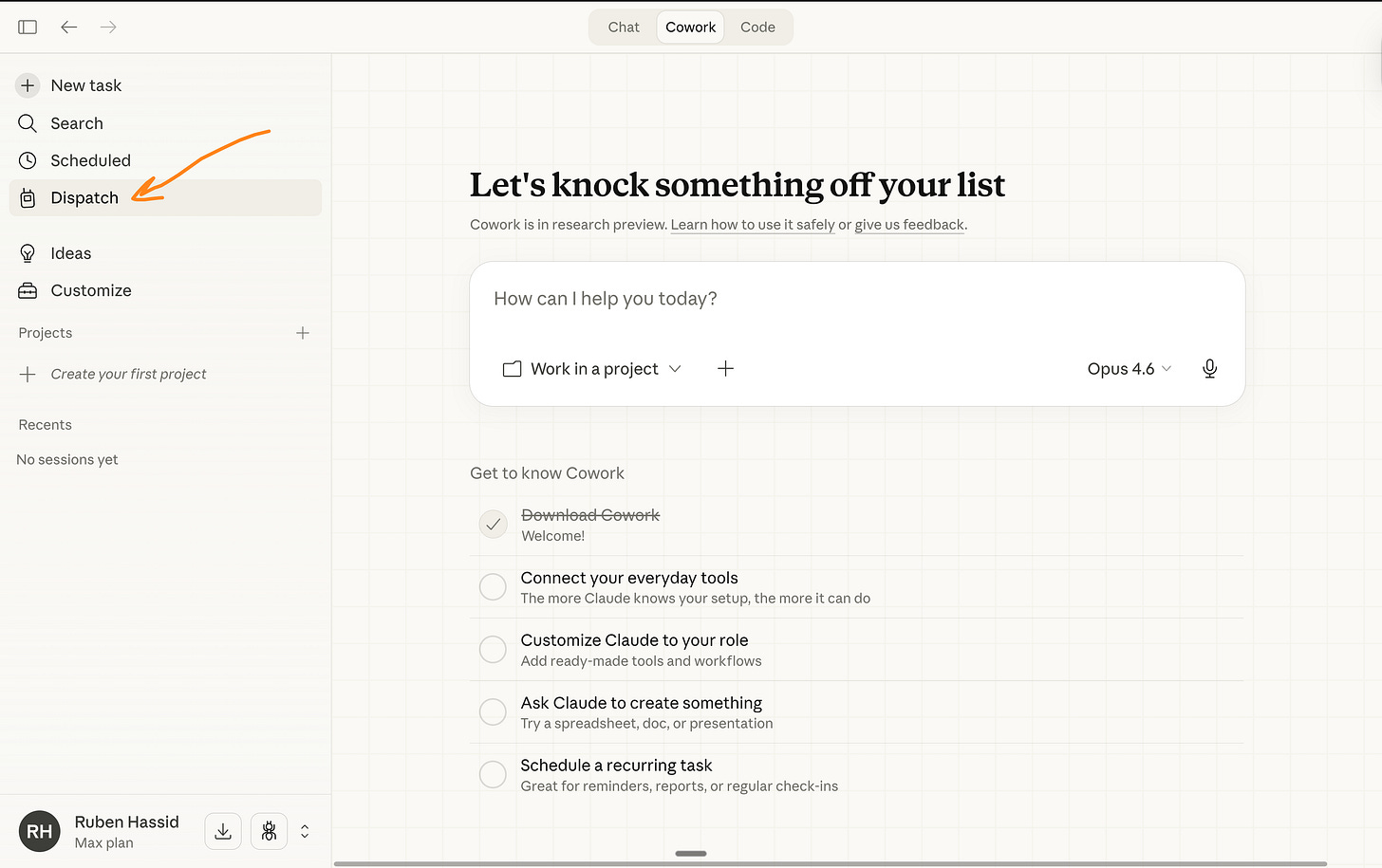Viewport: 1382px width, 868px height.
Task: Open the Opus 4.6 model selector
Action: tap(1130, 369)
